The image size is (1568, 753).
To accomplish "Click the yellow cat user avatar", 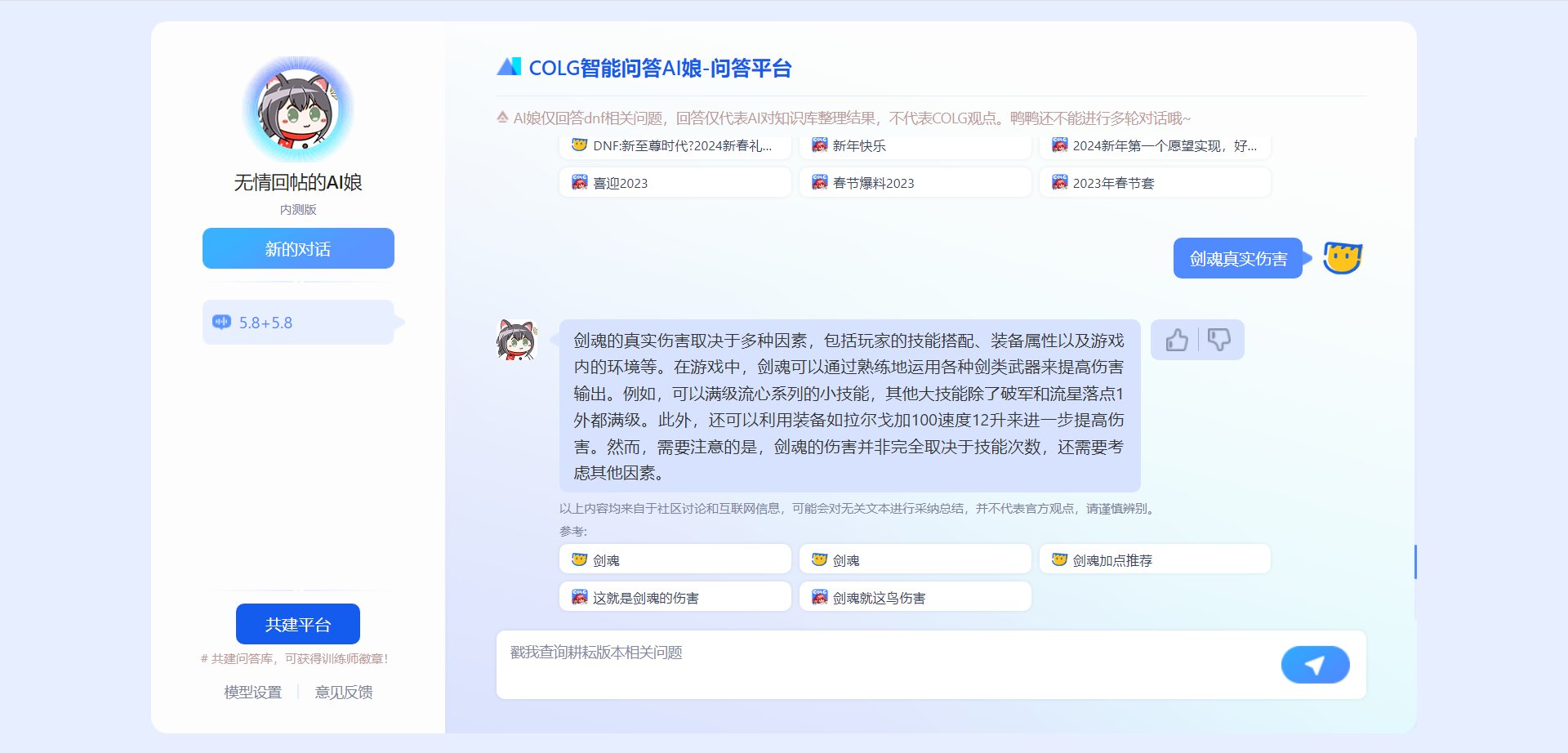I will [x=1343, y=258].
